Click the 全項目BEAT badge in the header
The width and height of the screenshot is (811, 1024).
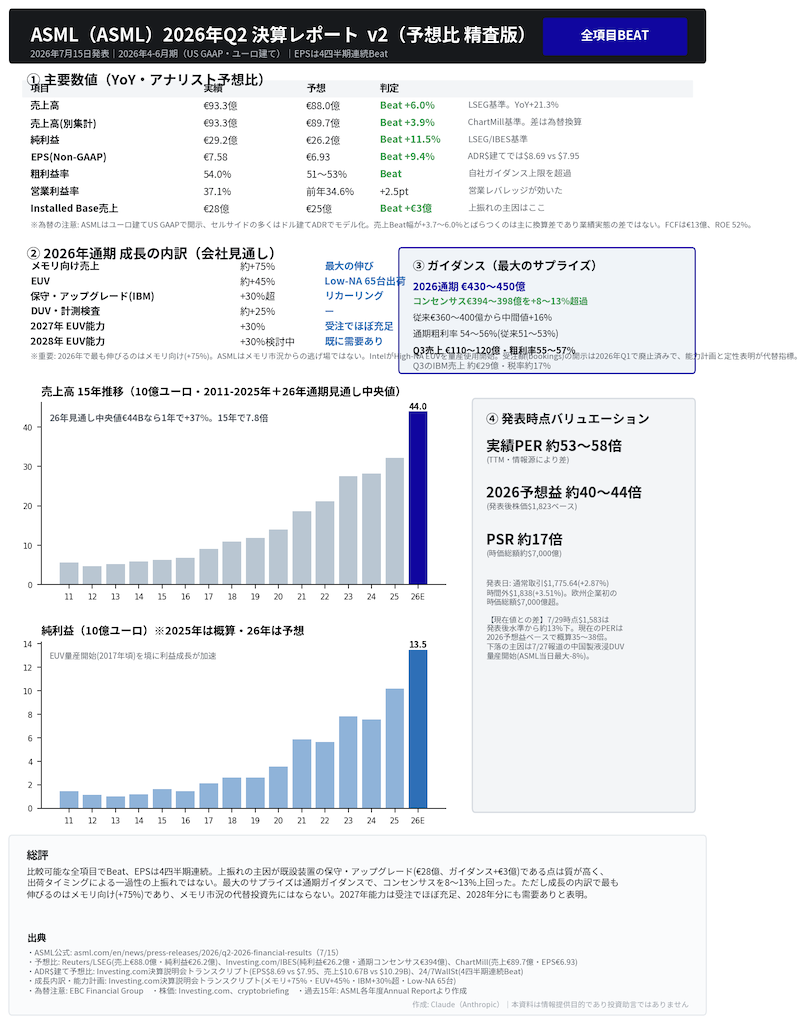tap(614, 36)
